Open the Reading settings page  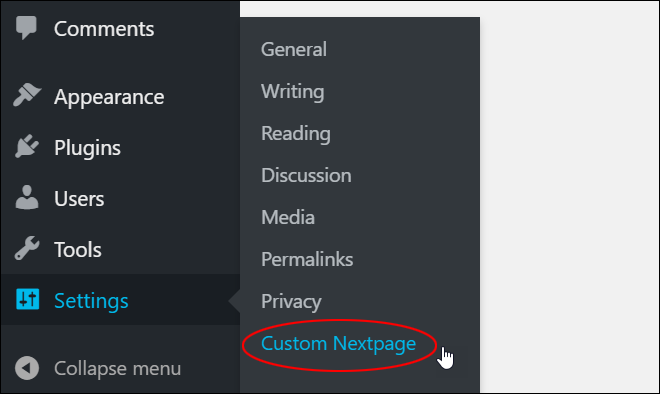(295, 134)
